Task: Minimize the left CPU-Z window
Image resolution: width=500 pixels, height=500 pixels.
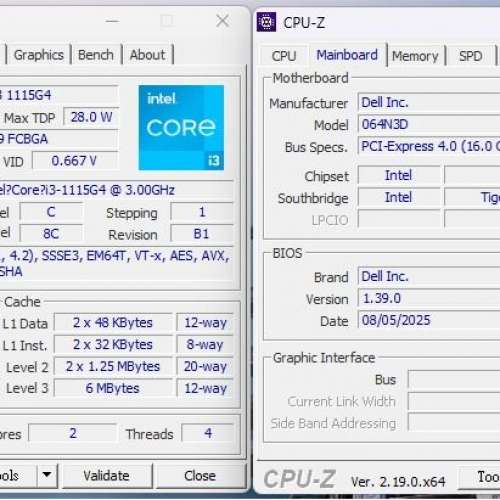Action: (x=112, y=21)
